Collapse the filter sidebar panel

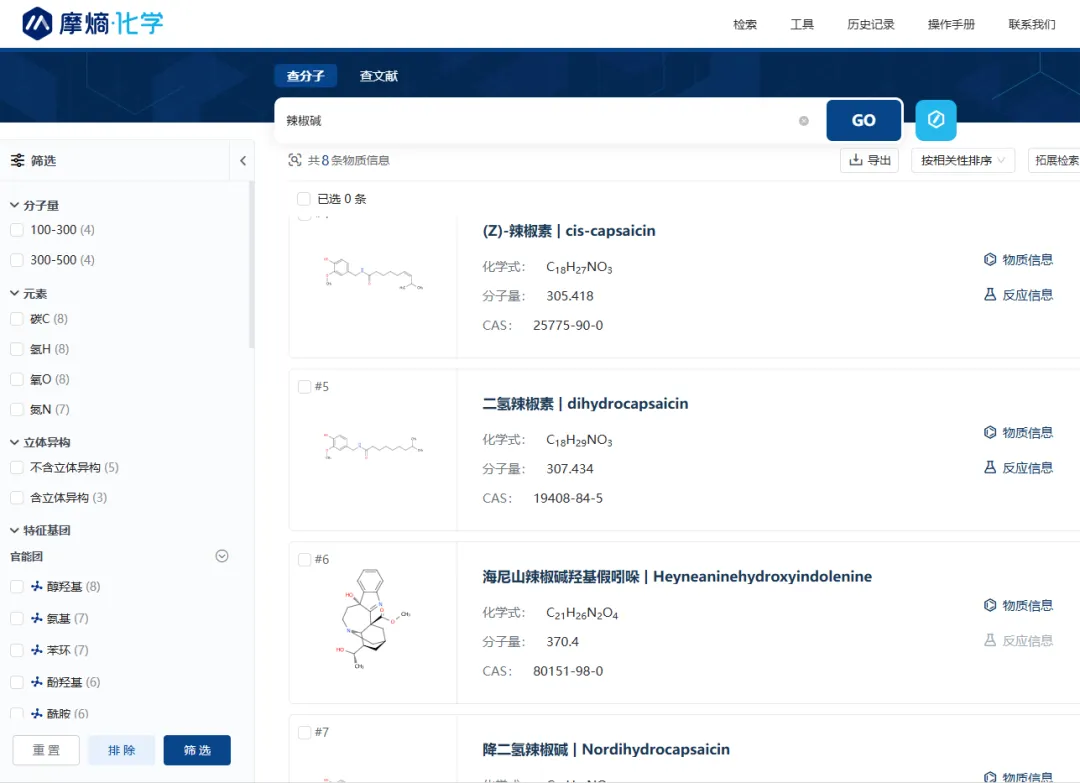[x=242, y=161]
